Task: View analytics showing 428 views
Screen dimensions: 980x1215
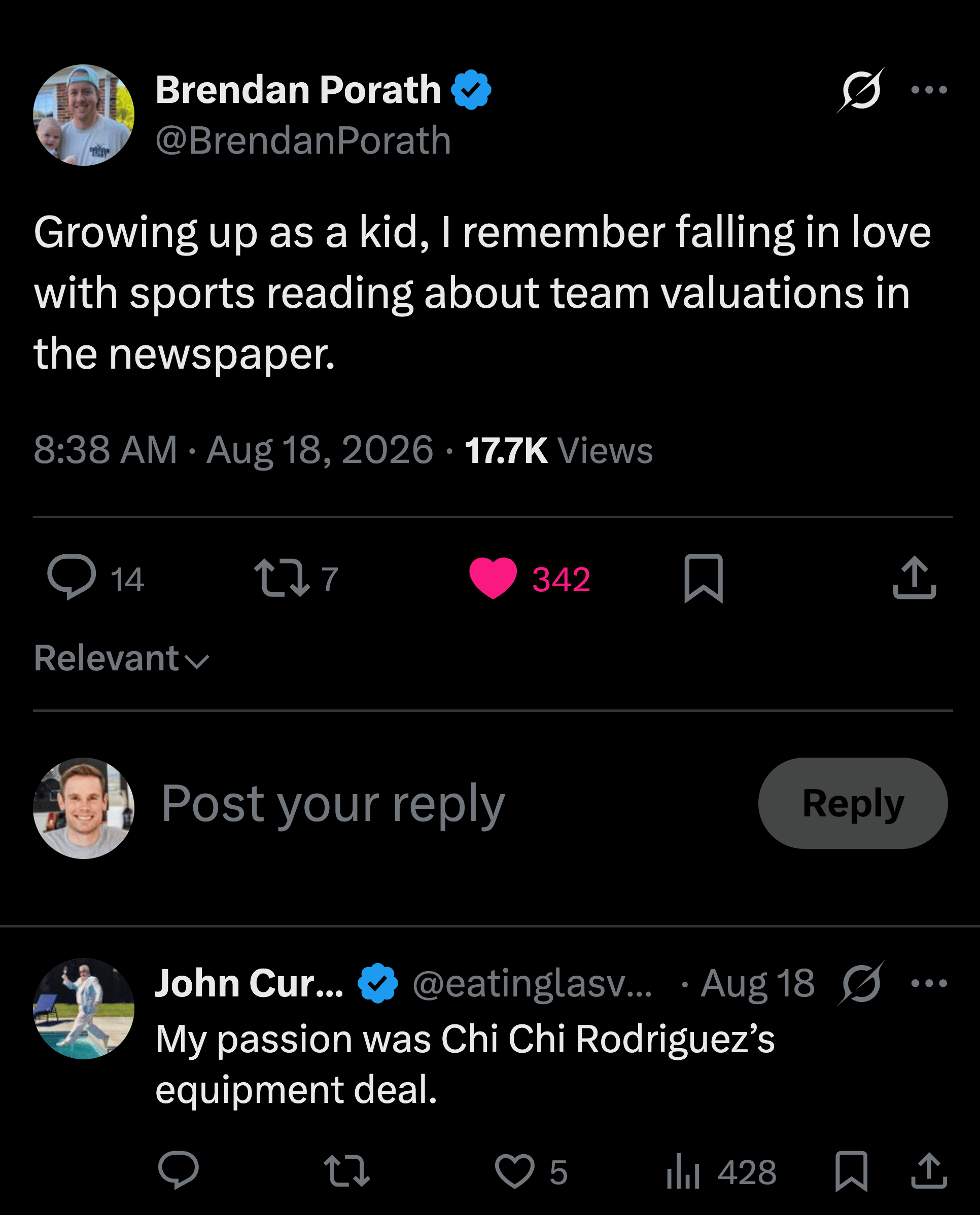Action: [x=721, y=1171]
